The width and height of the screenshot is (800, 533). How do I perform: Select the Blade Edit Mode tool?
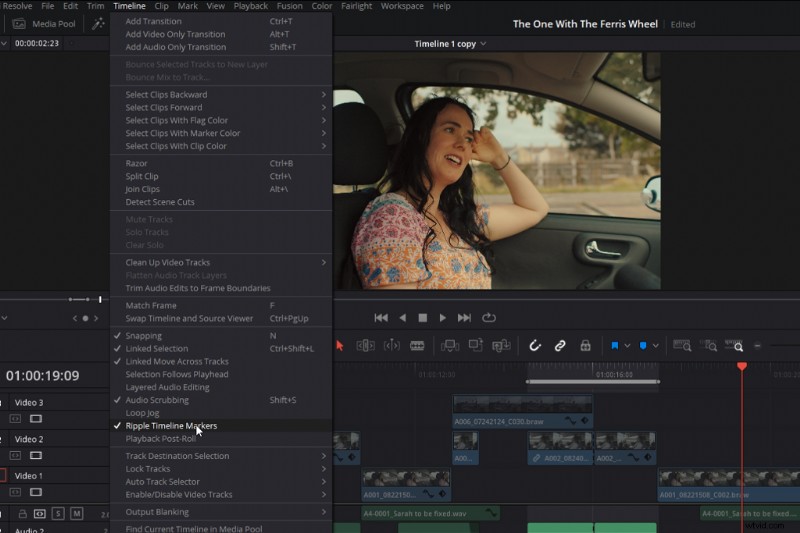click(x=417, y=346)
